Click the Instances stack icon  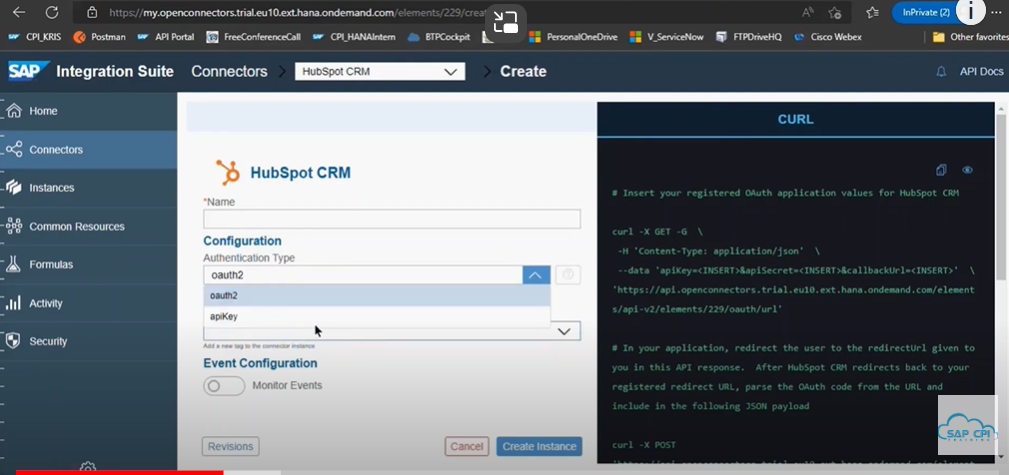tap(14, 187)
